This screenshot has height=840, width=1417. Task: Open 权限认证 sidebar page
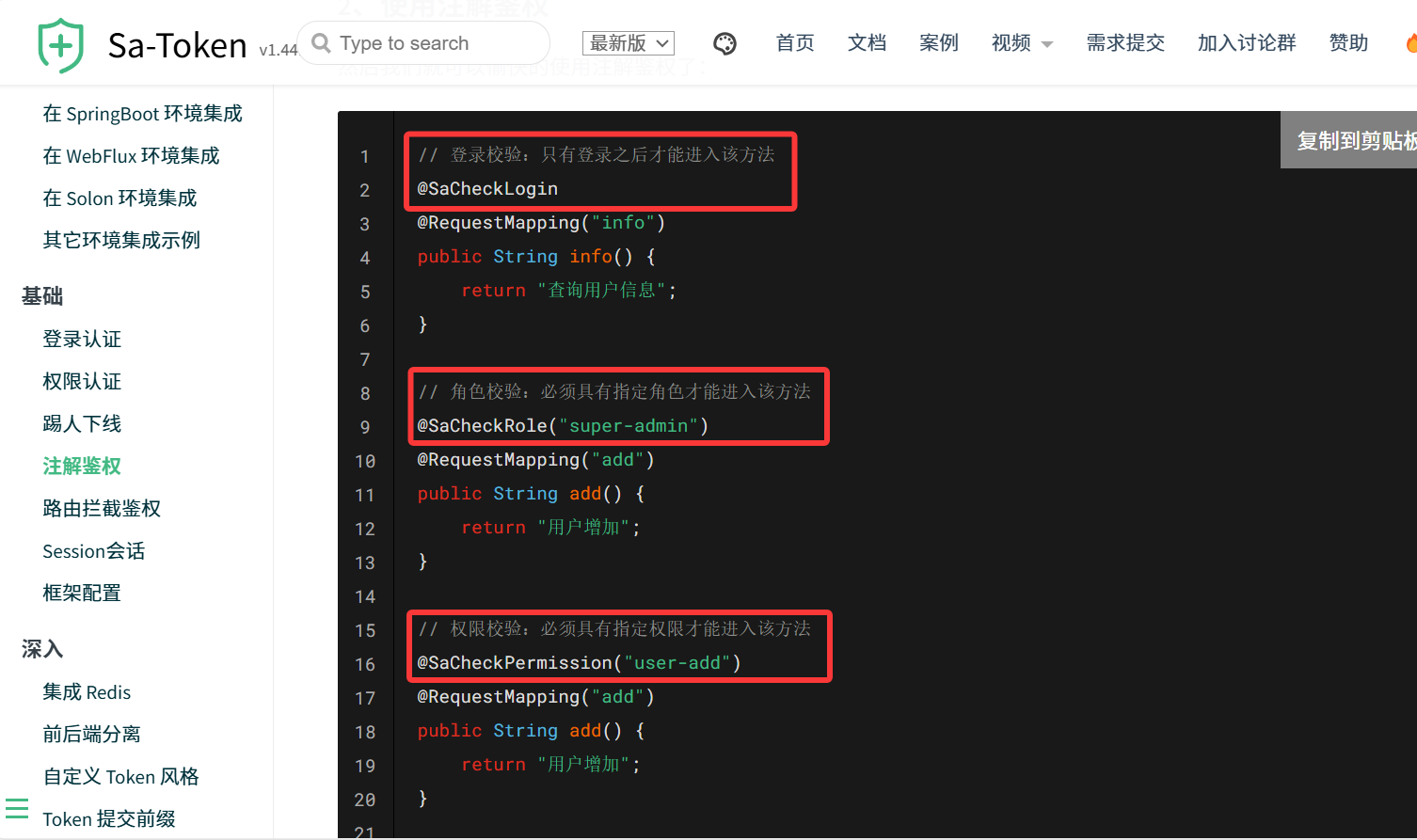(82, 382)
